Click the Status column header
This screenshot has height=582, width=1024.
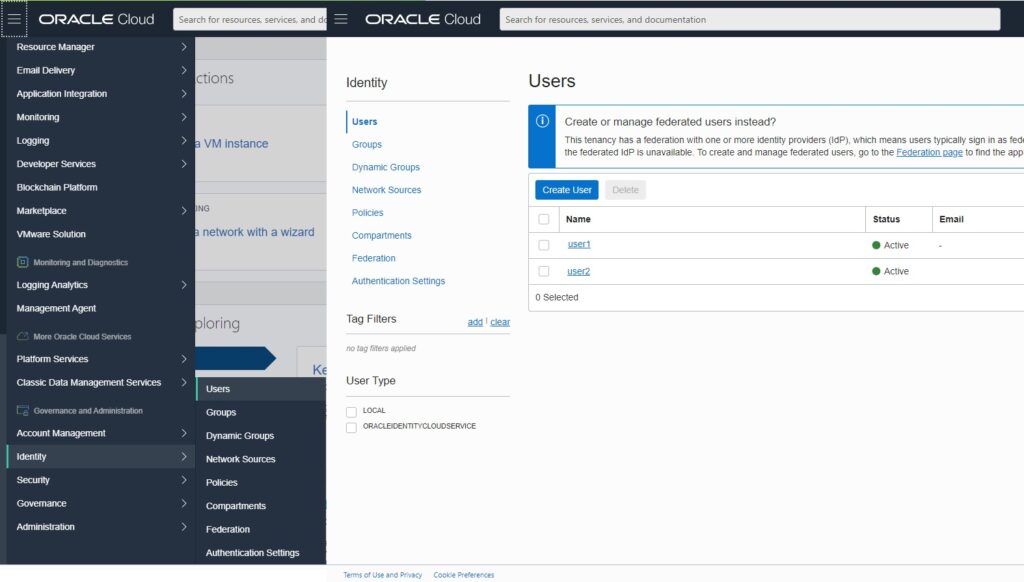pos(886,219)
